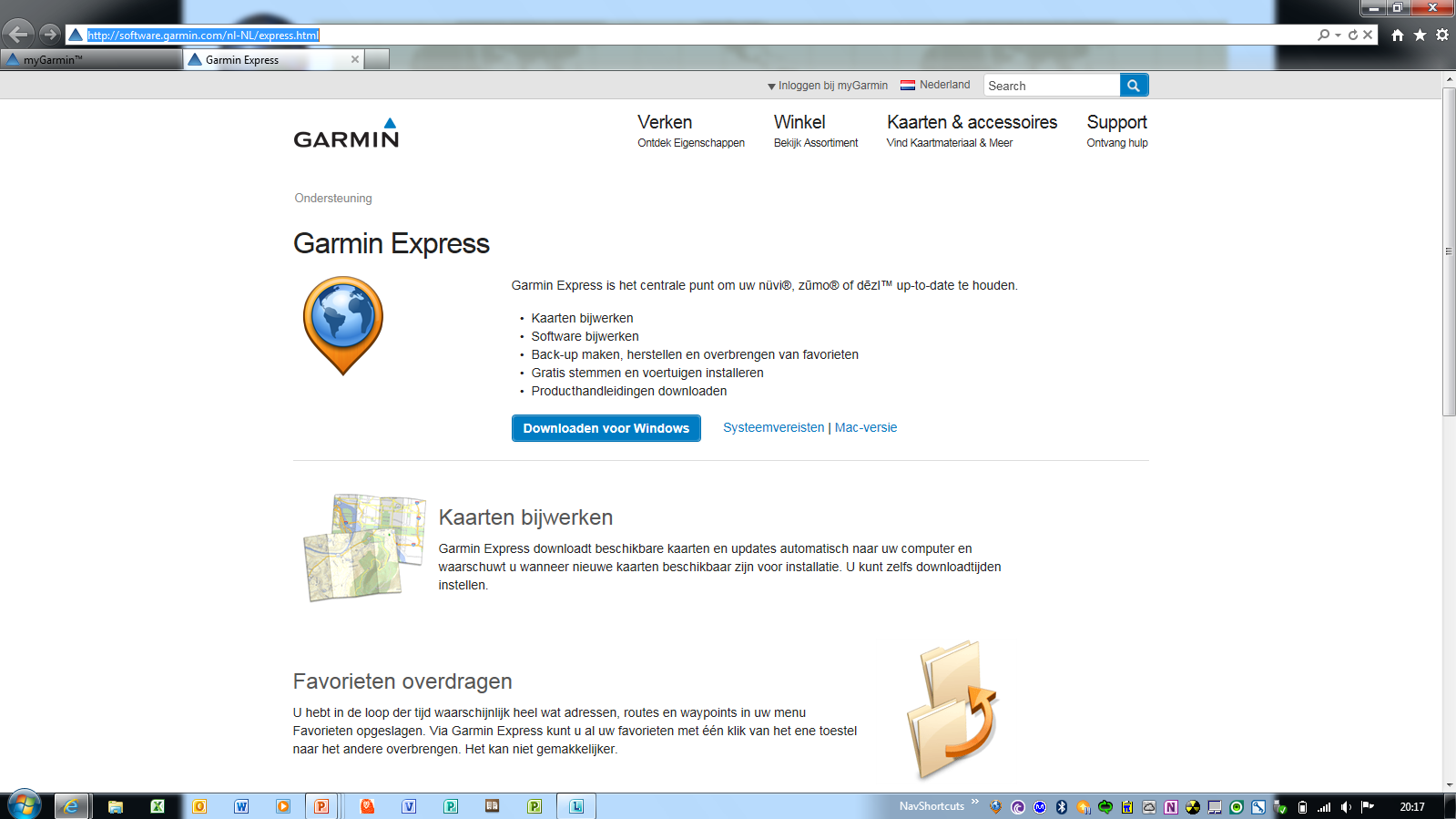The image size is (1456, 819).
Task: Click the page vertical scrollbar thumb
Action: click(x=1449, y=251)
